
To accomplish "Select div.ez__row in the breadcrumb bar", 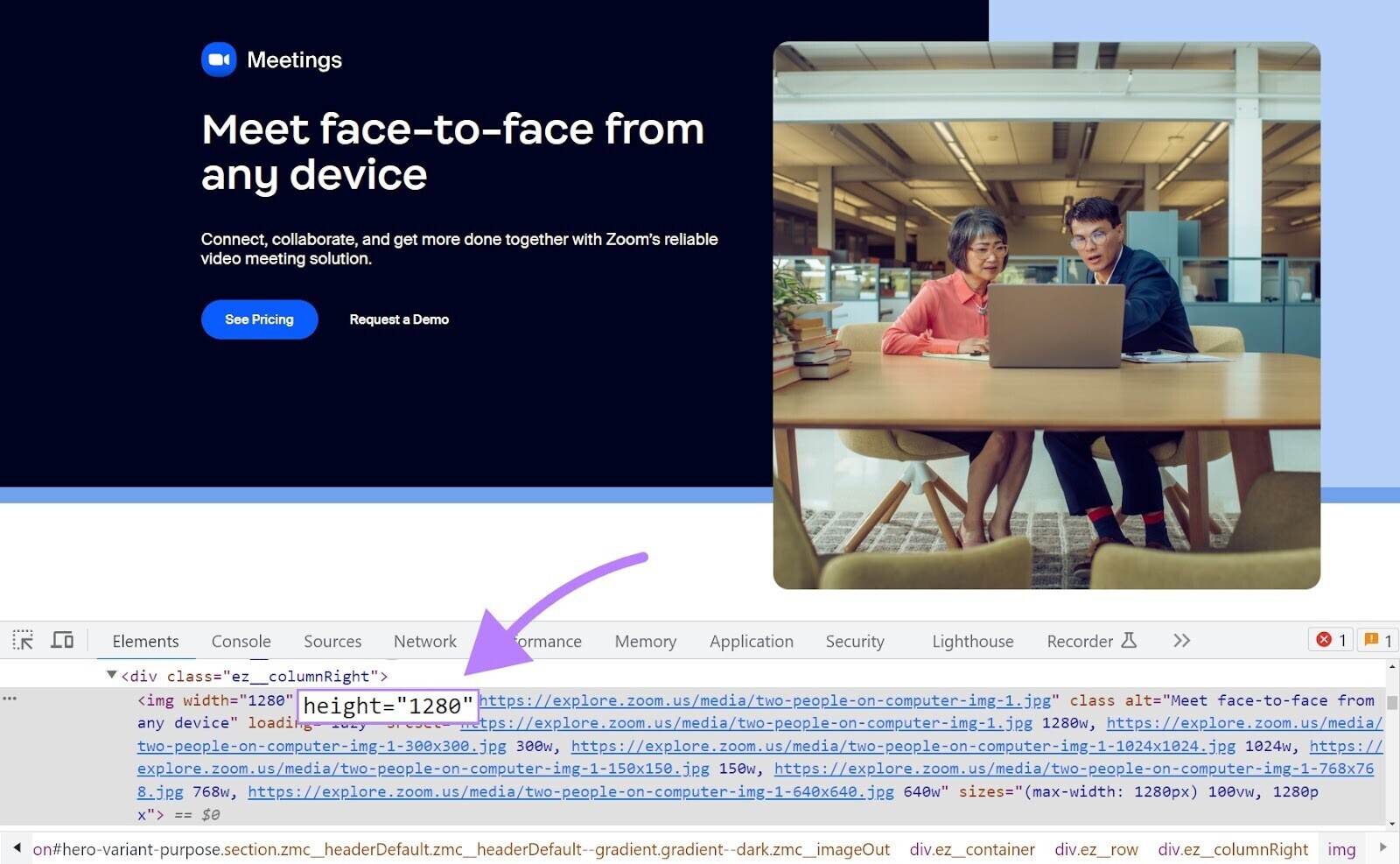I will 1095,849.
